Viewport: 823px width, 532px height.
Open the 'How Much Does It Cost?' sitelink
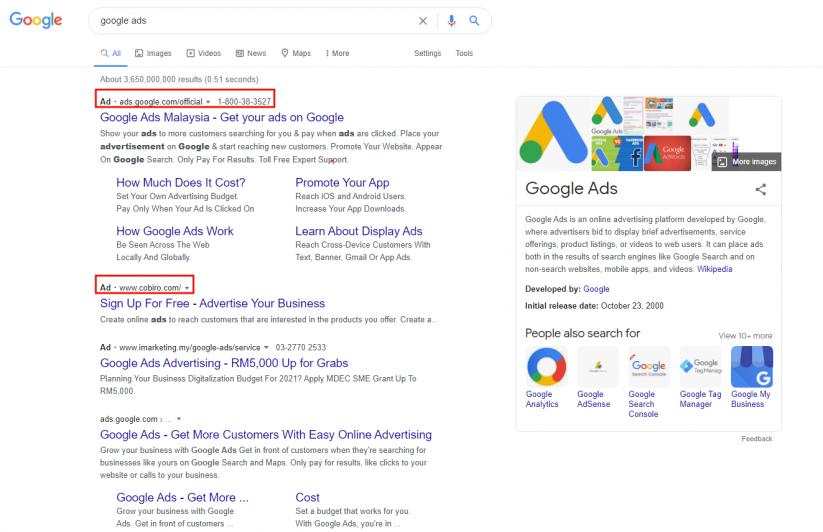point(181,183)
